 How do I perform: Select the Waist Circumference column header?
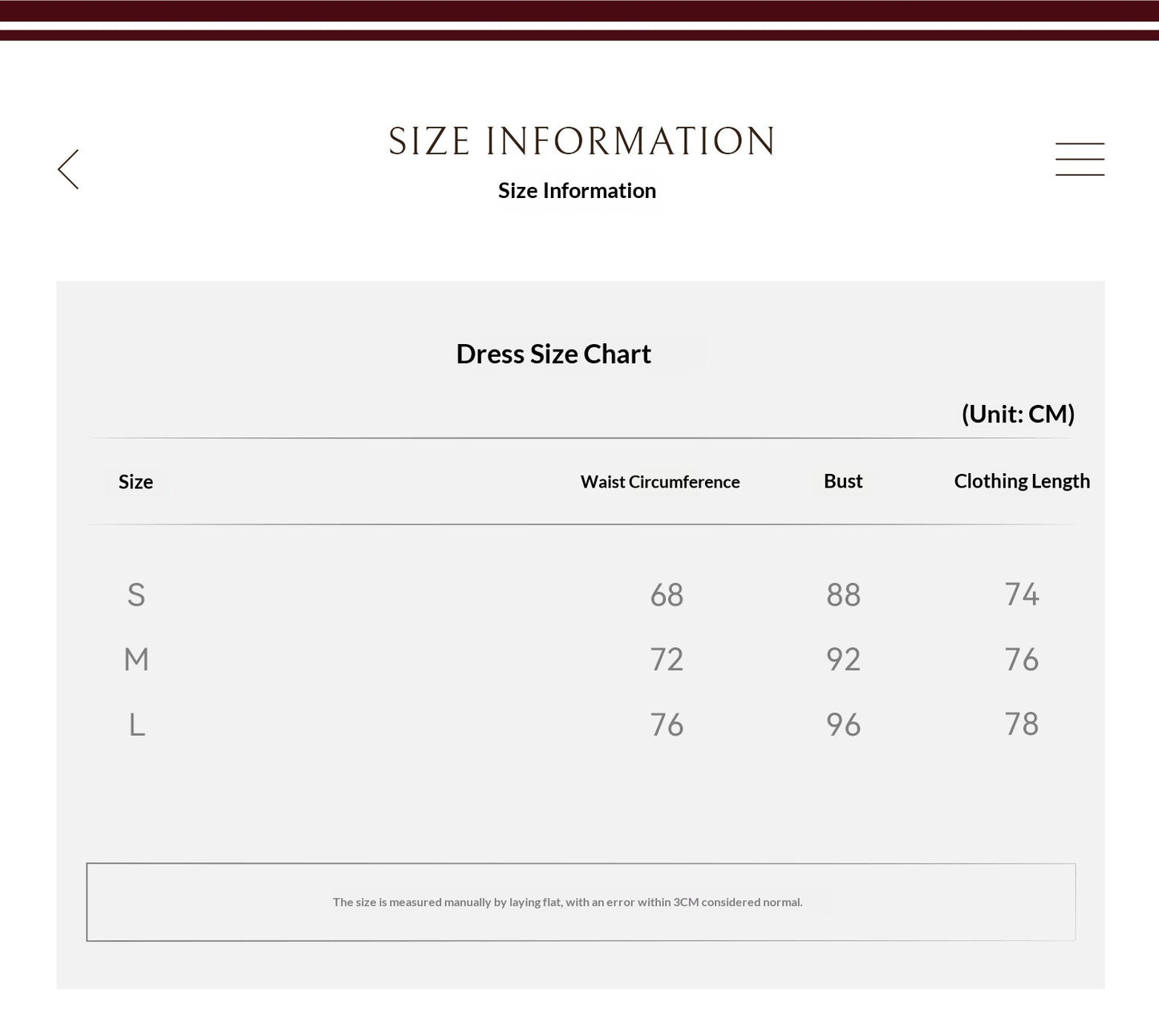tap(660, 482)
